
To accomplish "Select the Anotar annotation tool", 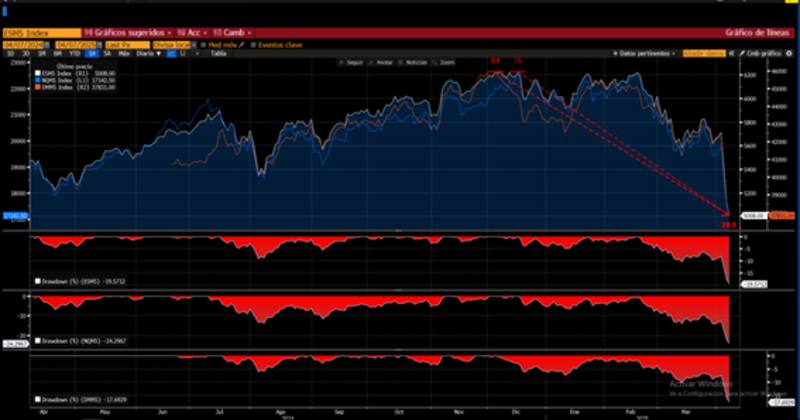I will pos(382,62).
